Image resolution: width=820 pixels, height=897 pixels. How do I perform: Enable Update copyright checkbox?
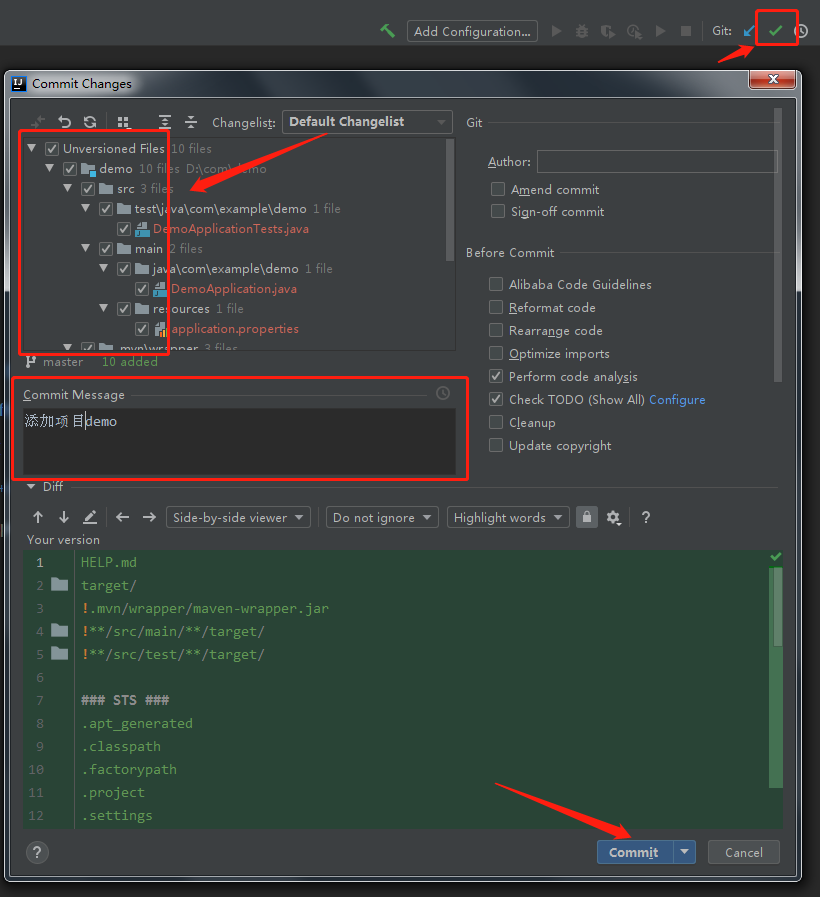tap(496, 445)
